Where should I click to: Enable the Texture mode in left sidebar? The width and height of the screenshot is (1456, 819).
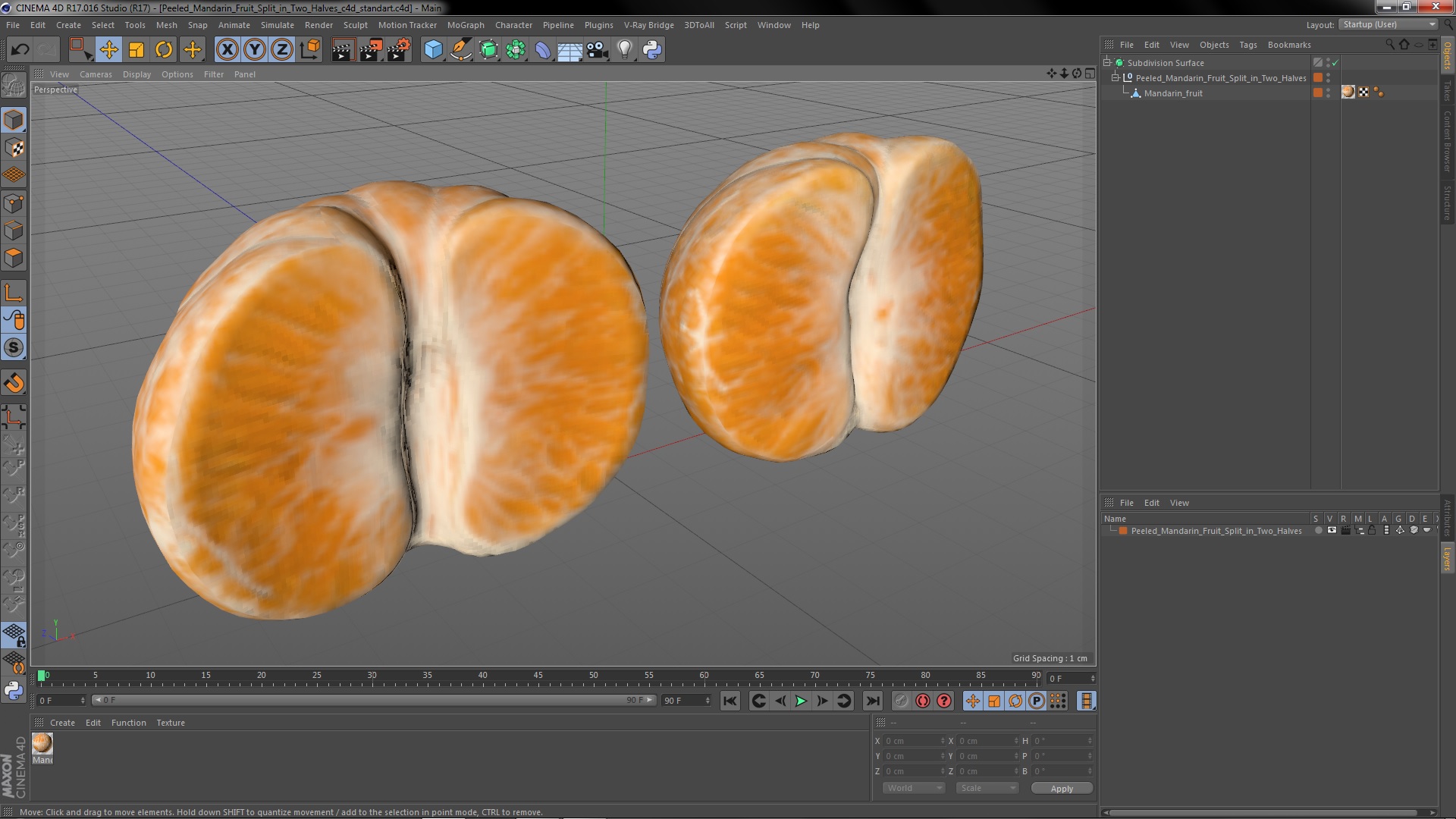click(x=14, y=148)
